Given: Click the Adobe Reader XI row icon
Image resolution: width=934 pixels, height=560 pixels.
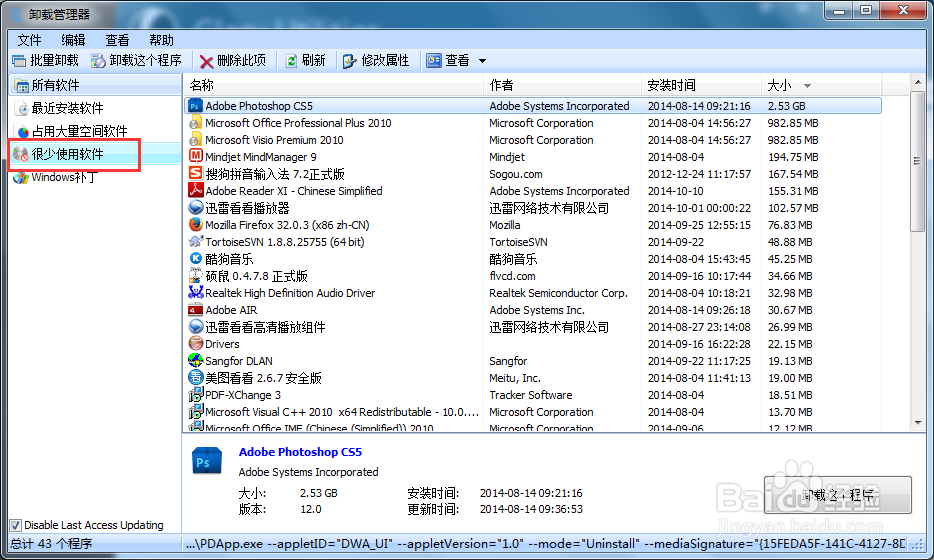Looking at the screenshot, I should coord(195,191).
